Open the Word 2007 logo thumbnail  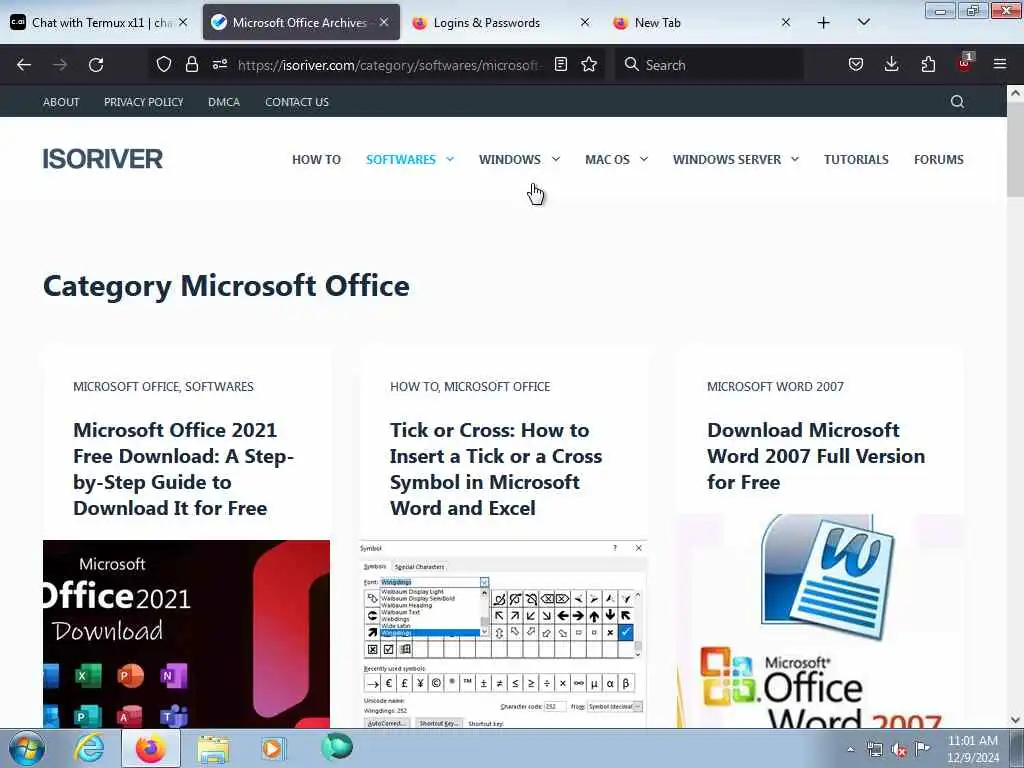click(820, 620)
